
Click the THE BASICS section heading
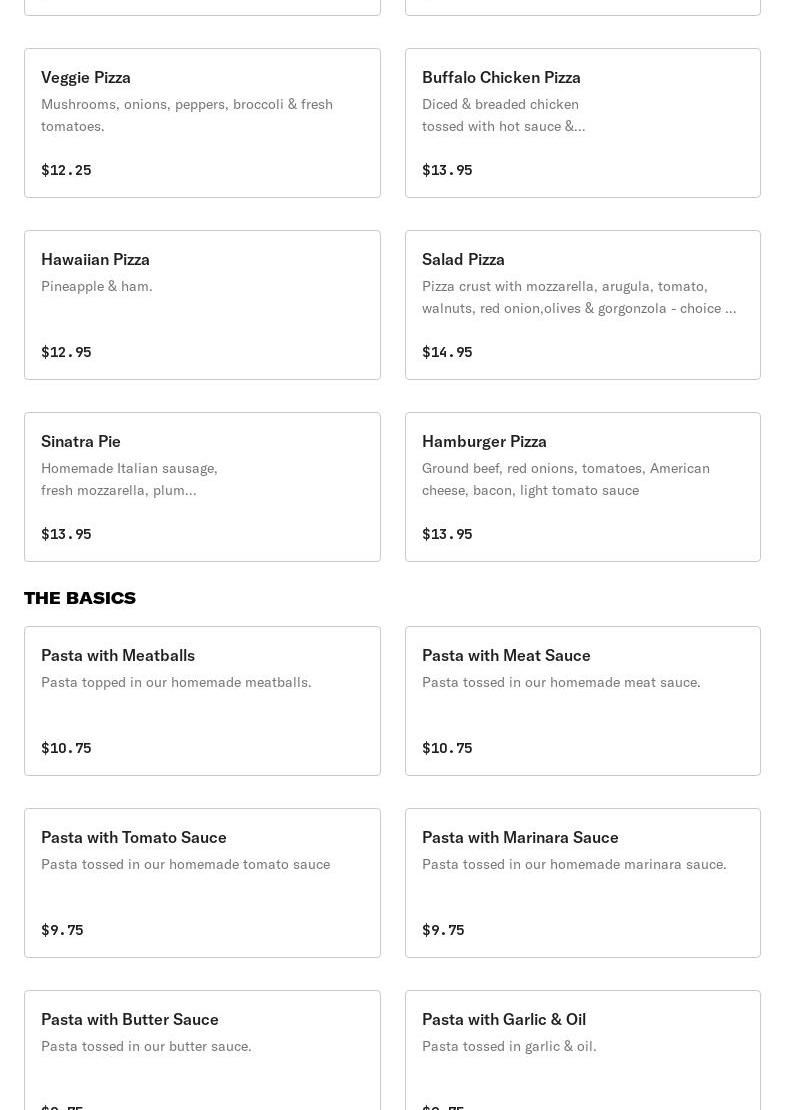click(80, 598)
